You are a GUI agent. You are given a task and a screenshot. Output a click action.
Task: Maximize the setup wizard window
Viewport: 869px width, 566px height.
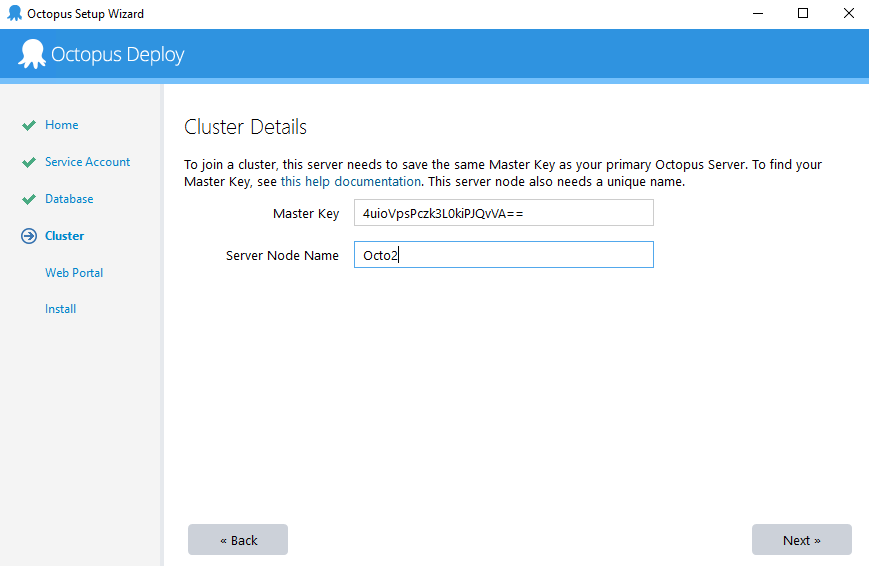point(802,14)
